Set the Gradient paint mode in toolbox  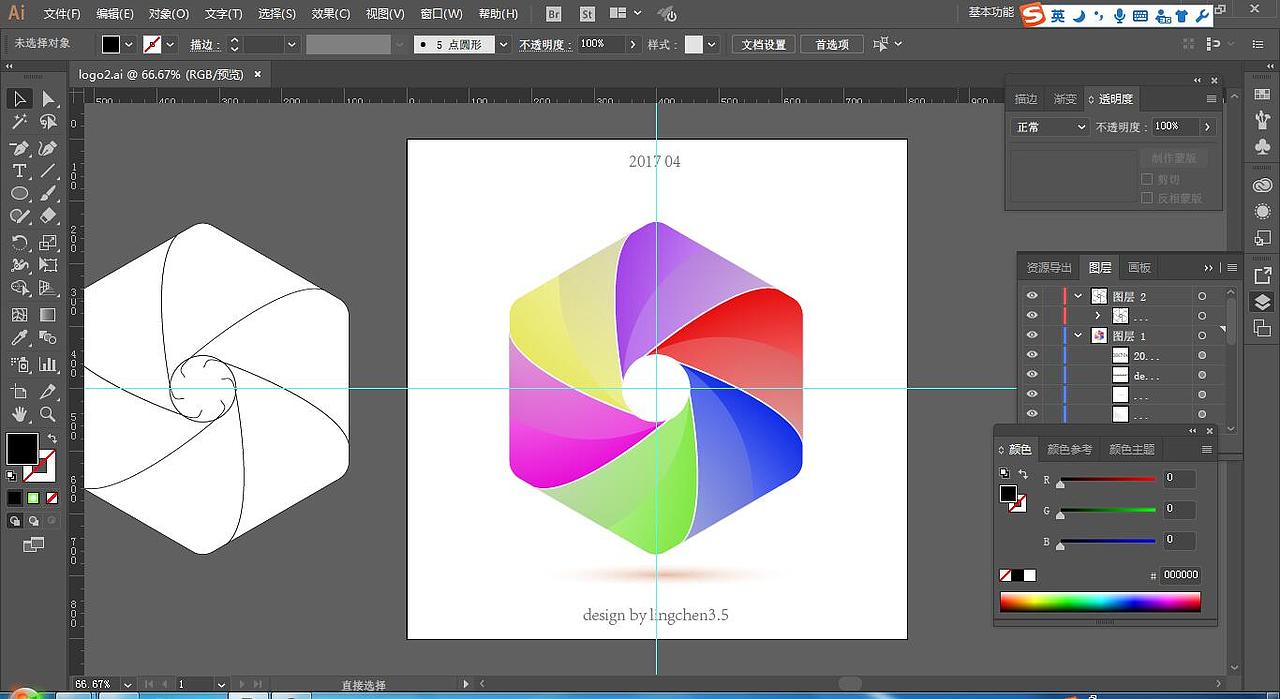[33, 497]
